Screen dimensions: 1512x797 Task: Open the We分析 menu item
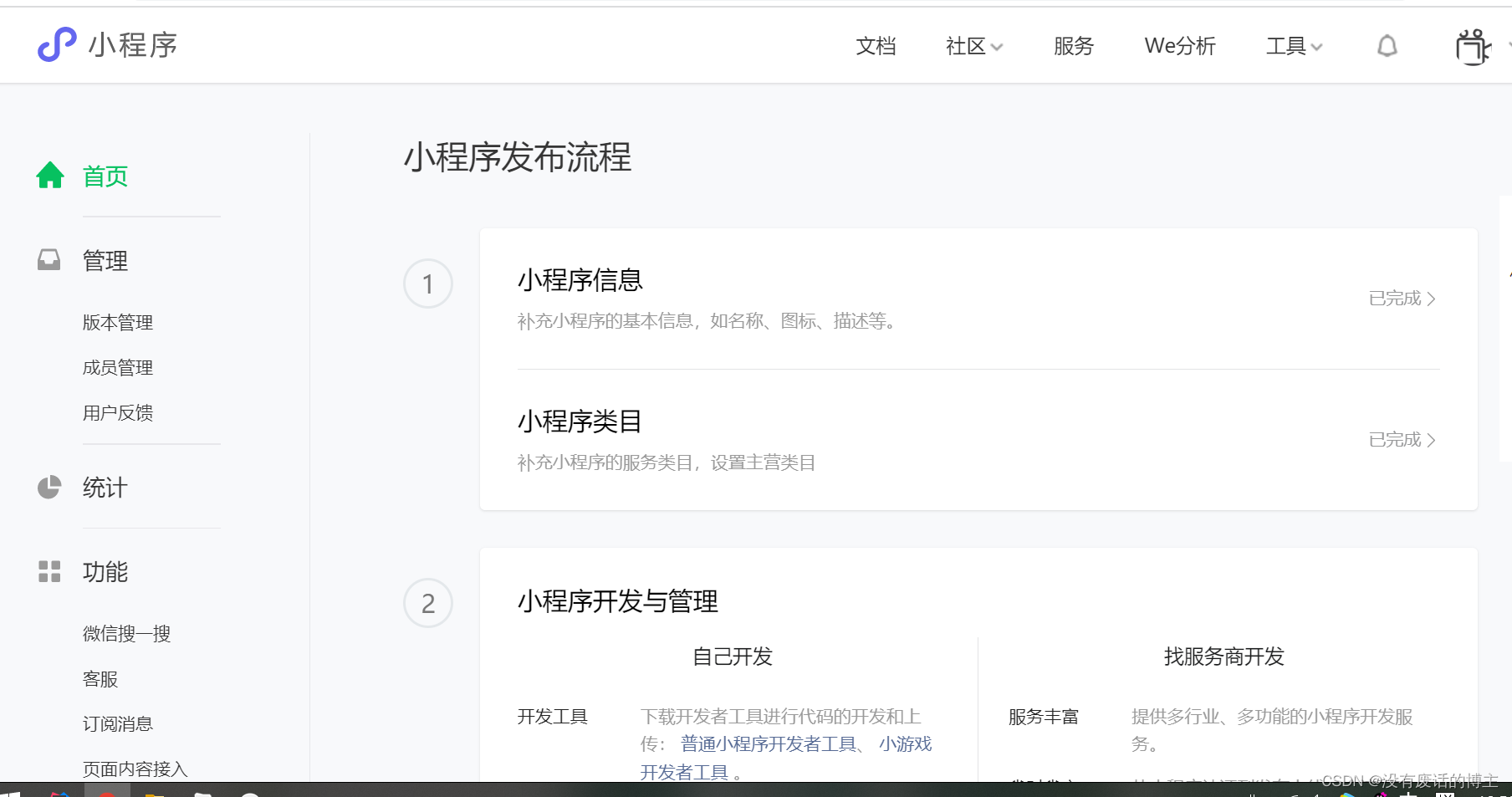(1180, 47)
